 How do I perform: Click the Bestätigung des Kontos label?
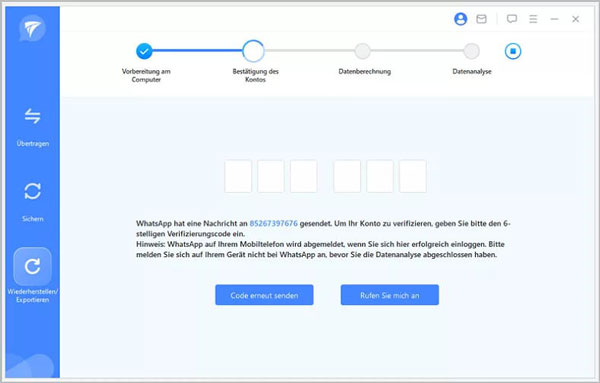[255, 75]
